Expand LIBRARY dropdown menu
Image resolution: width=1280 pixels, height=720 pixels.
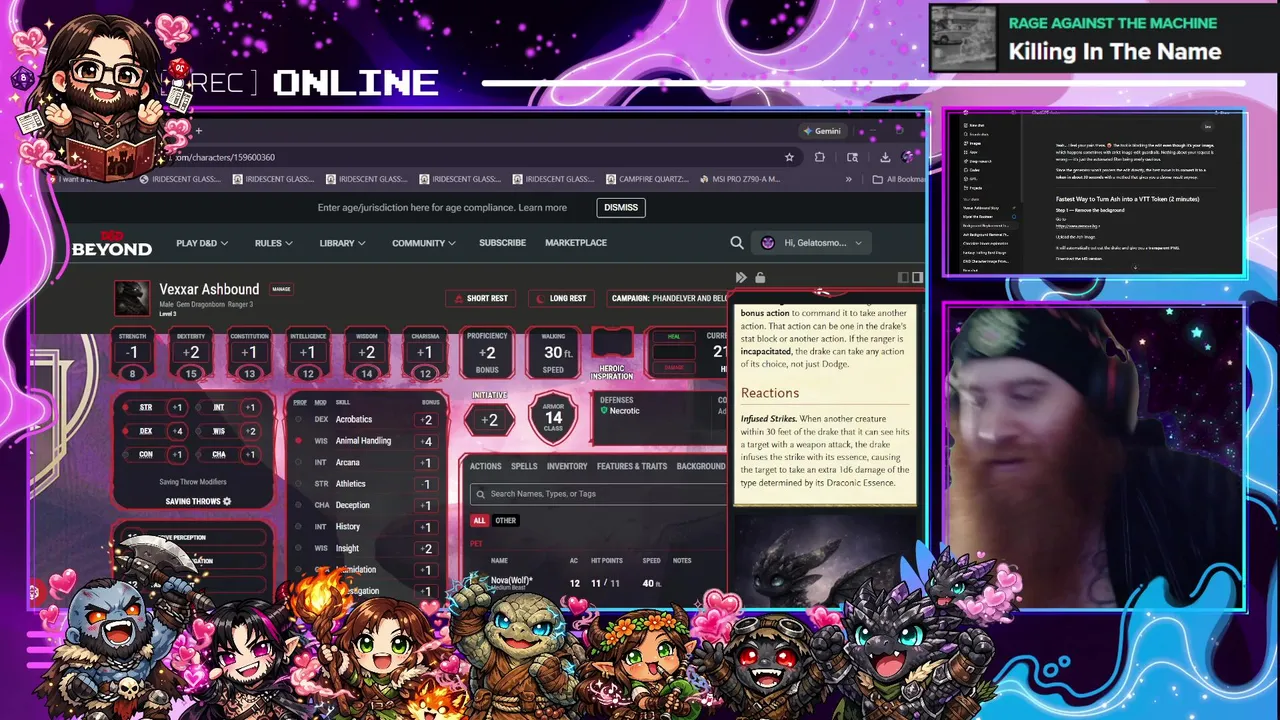[343, 243]
